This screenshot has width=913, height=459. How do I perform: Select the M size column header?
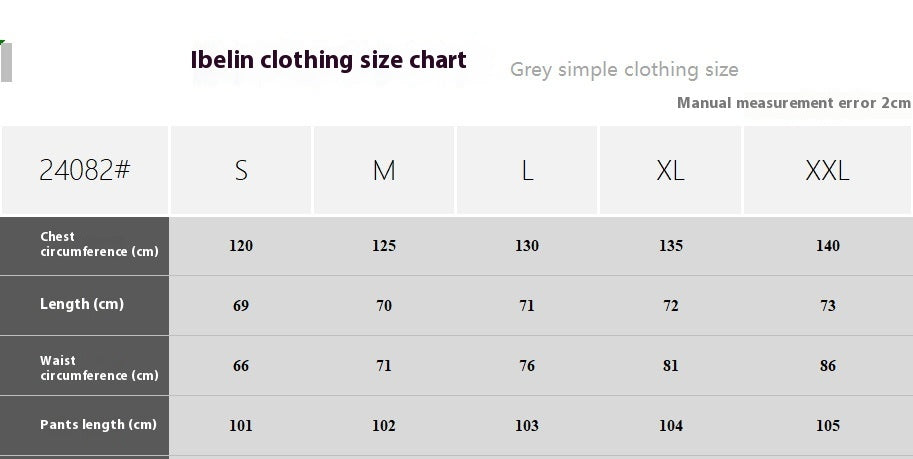384,170
